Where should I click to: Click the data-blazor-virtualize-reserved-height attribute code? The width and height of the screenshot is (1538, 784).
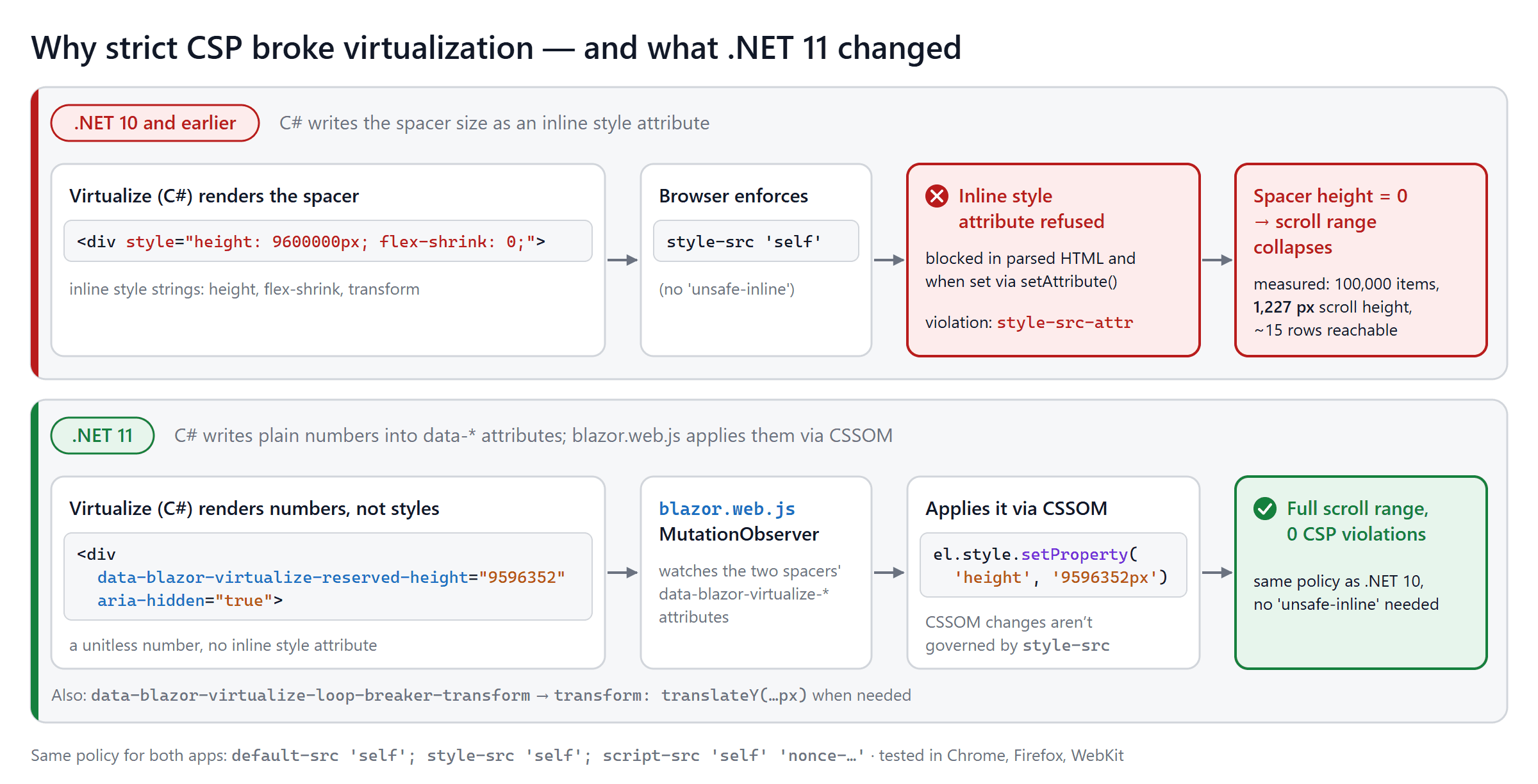point(331,577)
